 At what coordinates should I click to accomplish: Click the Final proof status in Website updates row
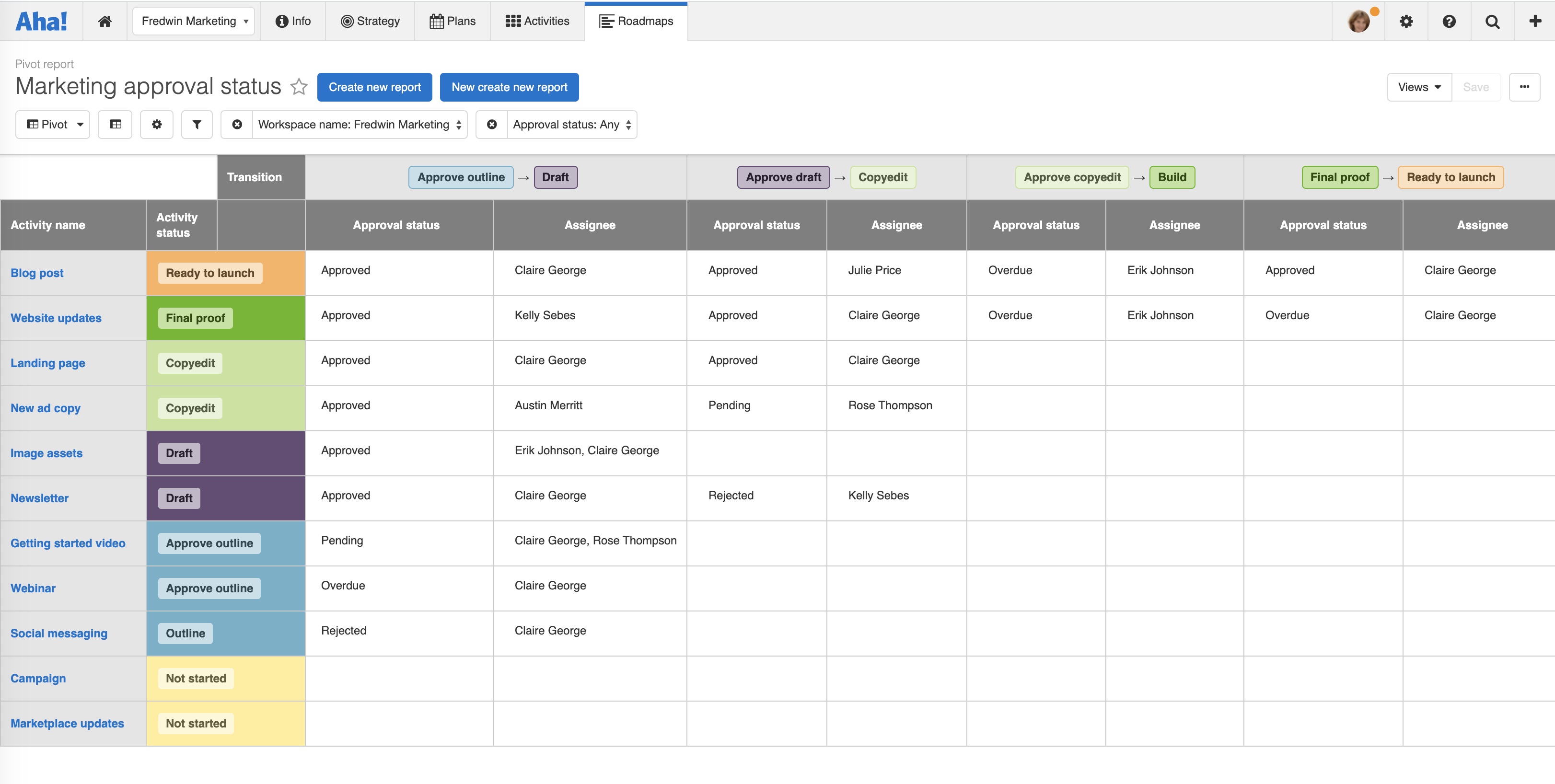[195, 318]
